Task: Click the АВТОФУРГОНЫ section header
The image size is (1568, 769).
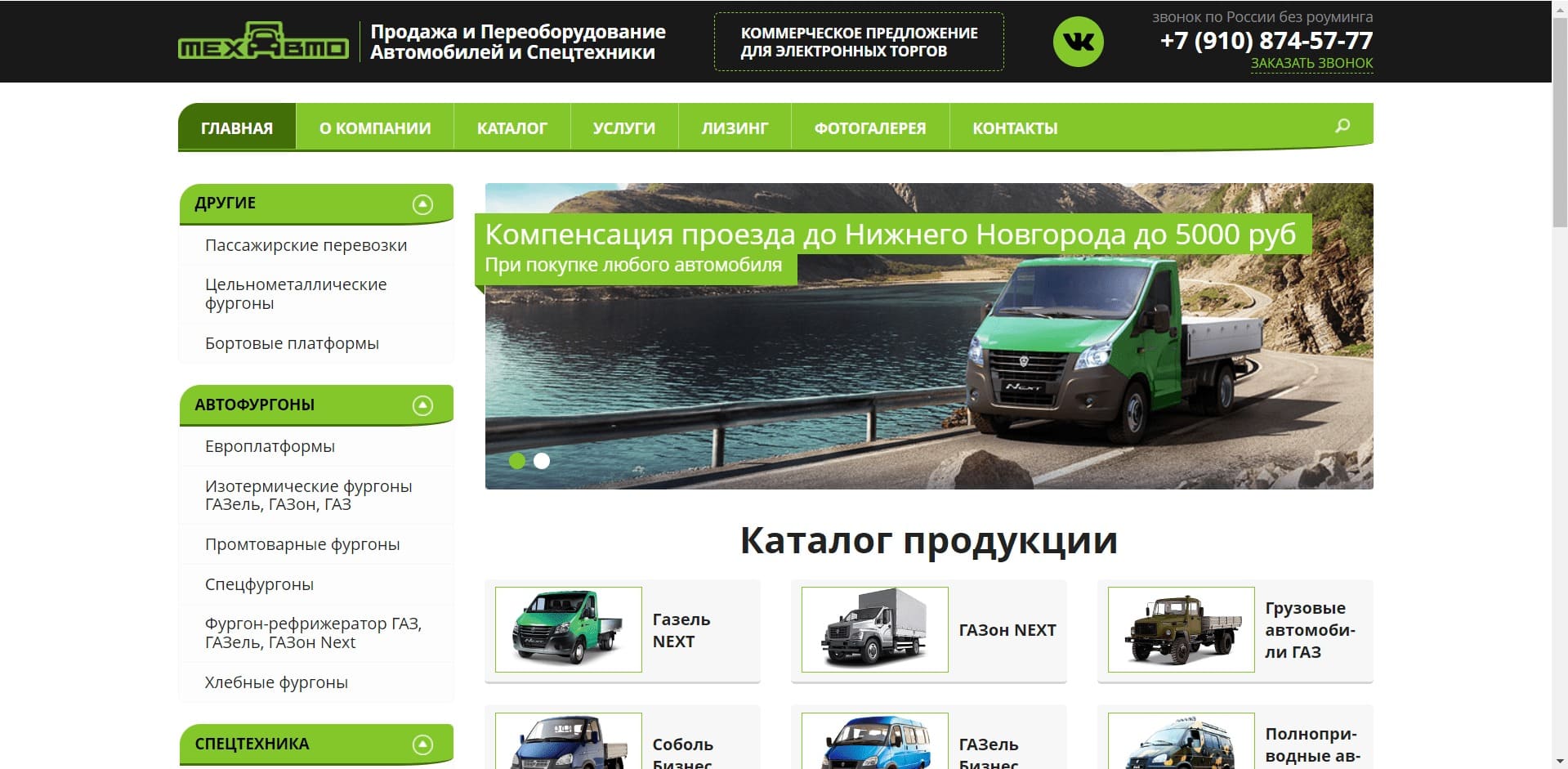Action: (x=316, y=405)
